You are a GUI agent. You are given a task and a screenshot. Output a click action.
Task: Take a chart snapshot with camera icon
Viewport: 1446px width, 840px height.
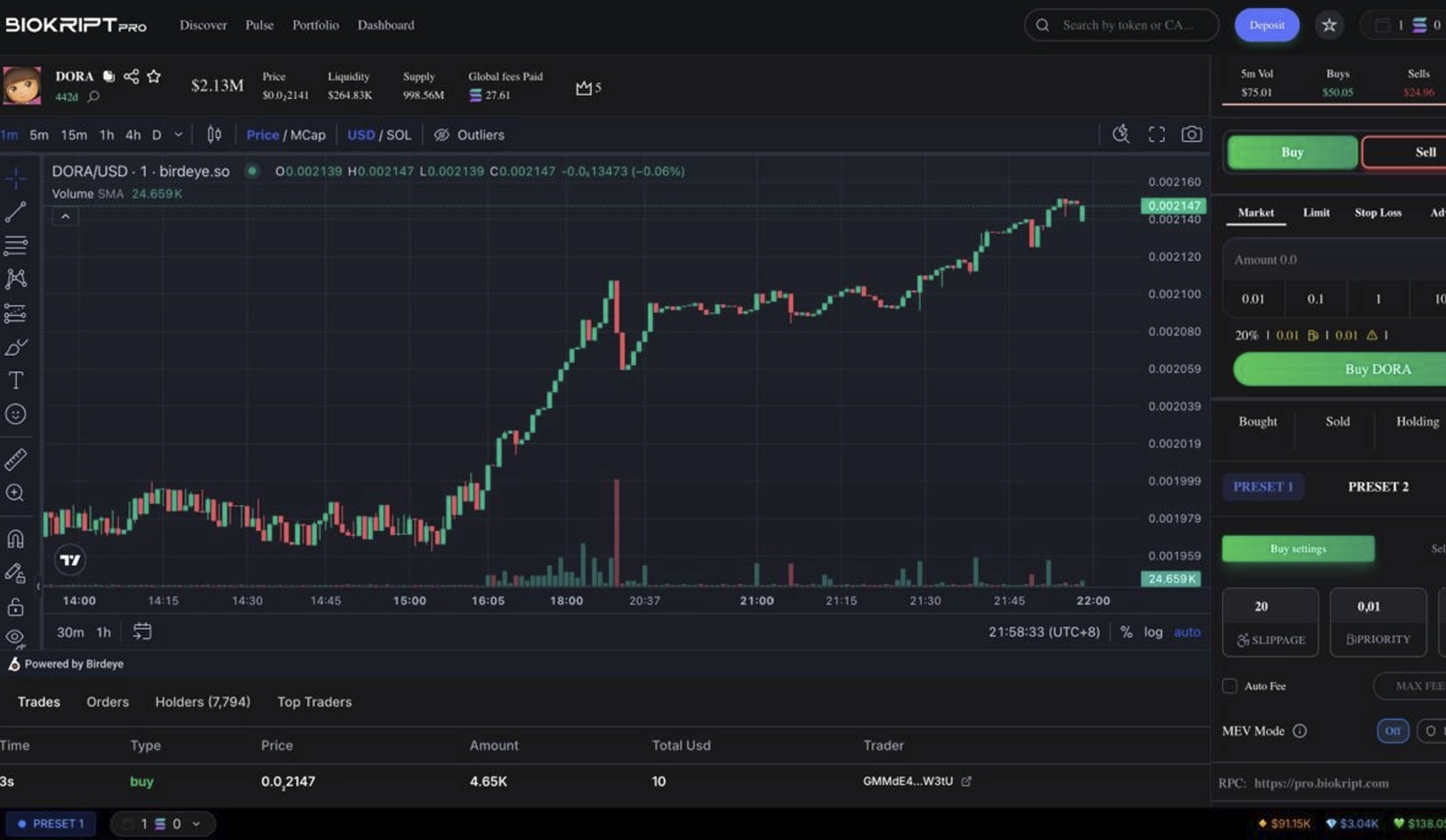[x=1191, y=135]
